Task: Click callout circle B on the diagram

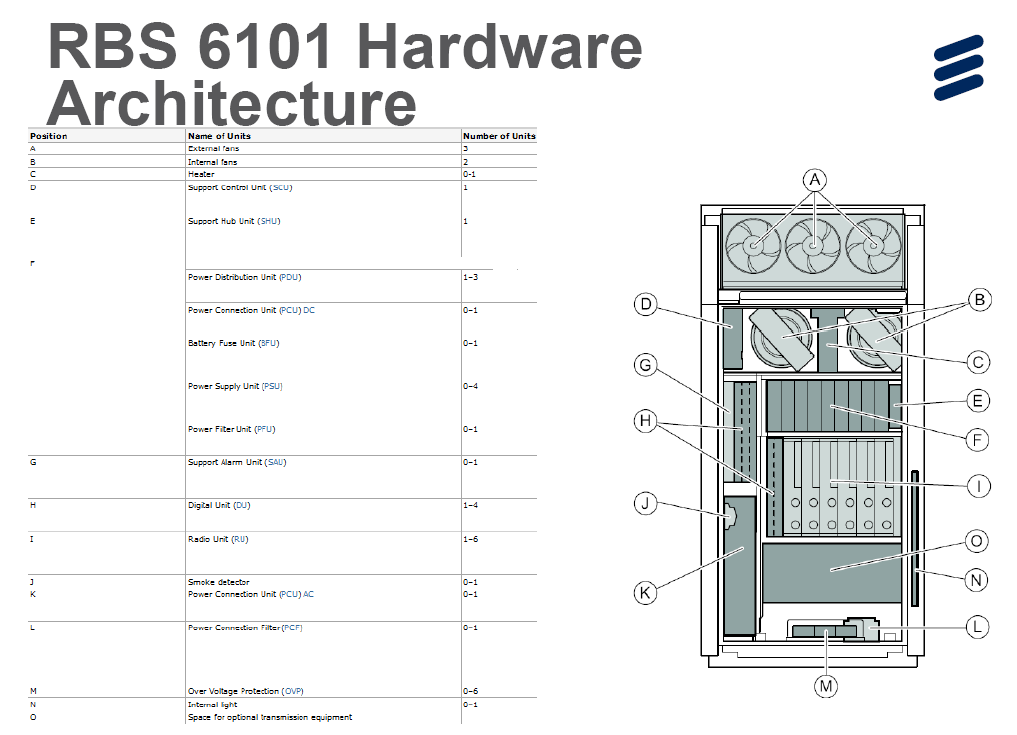Action: pyautogui.click(x=978, y=298)
